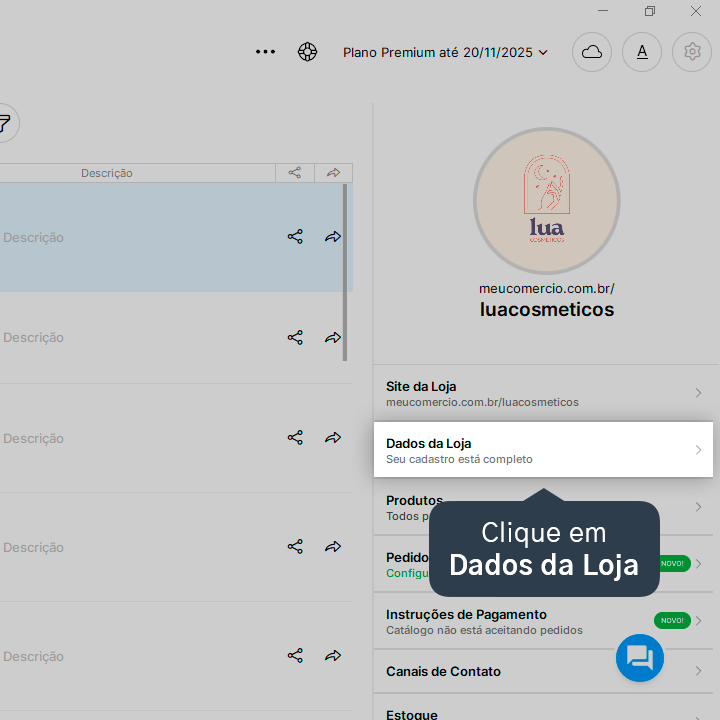Select the fourth Descrição row text
The height and width of the screenshot is (720, 720).
33,547
